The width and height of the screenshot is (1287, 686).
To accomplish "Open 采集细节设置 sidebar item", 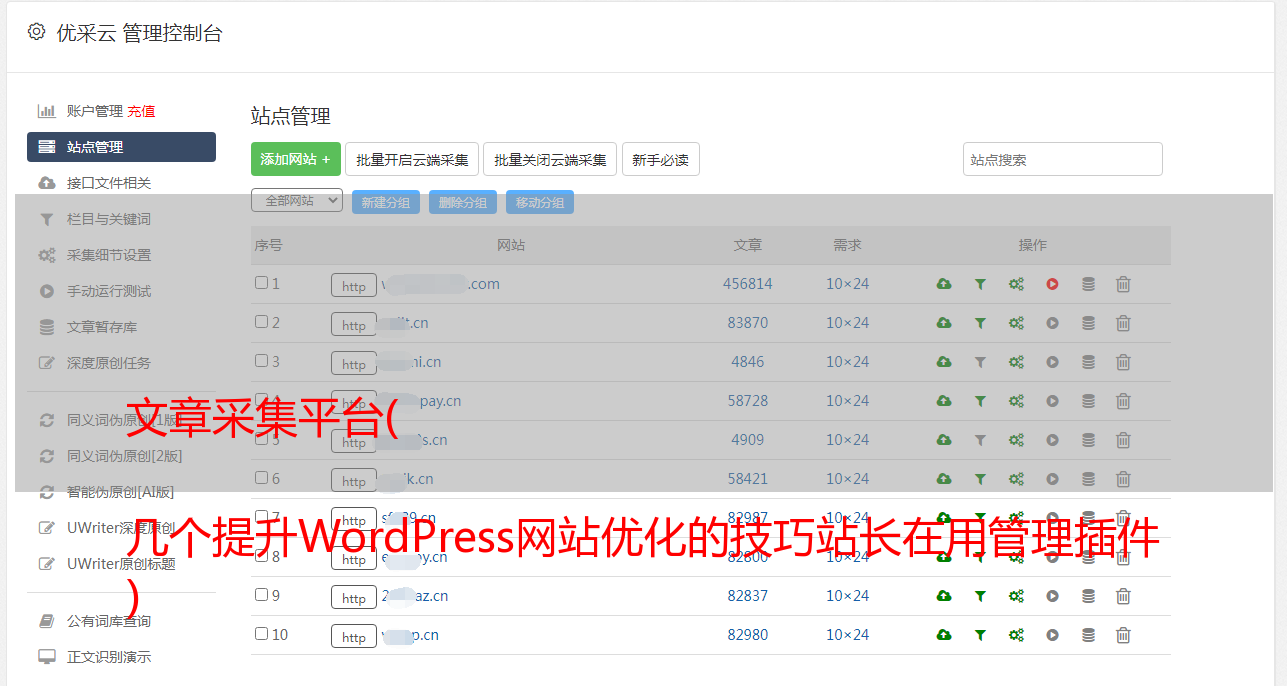I will [x=108, y=255].
